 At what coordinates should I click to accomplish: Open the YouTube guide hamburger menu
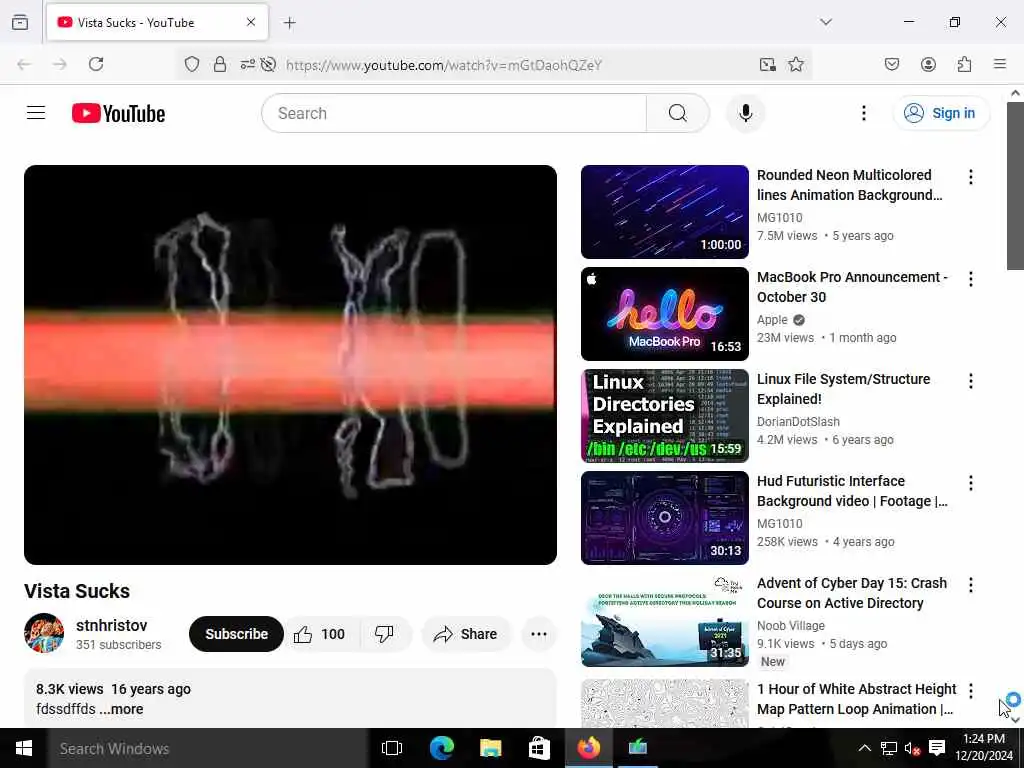point(36,113)
